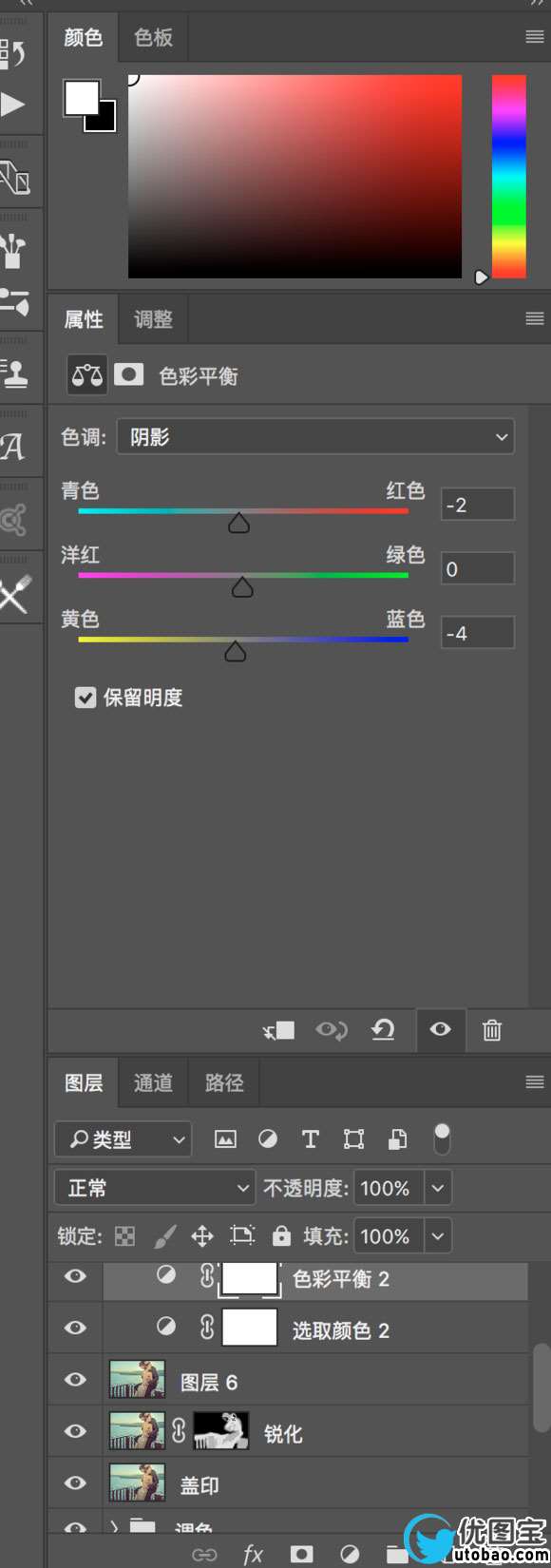The height and width of the screenshot is (1568, 551).
Task: Click the reset adjustment defaults icon
Action: (x=383, y=1029)
